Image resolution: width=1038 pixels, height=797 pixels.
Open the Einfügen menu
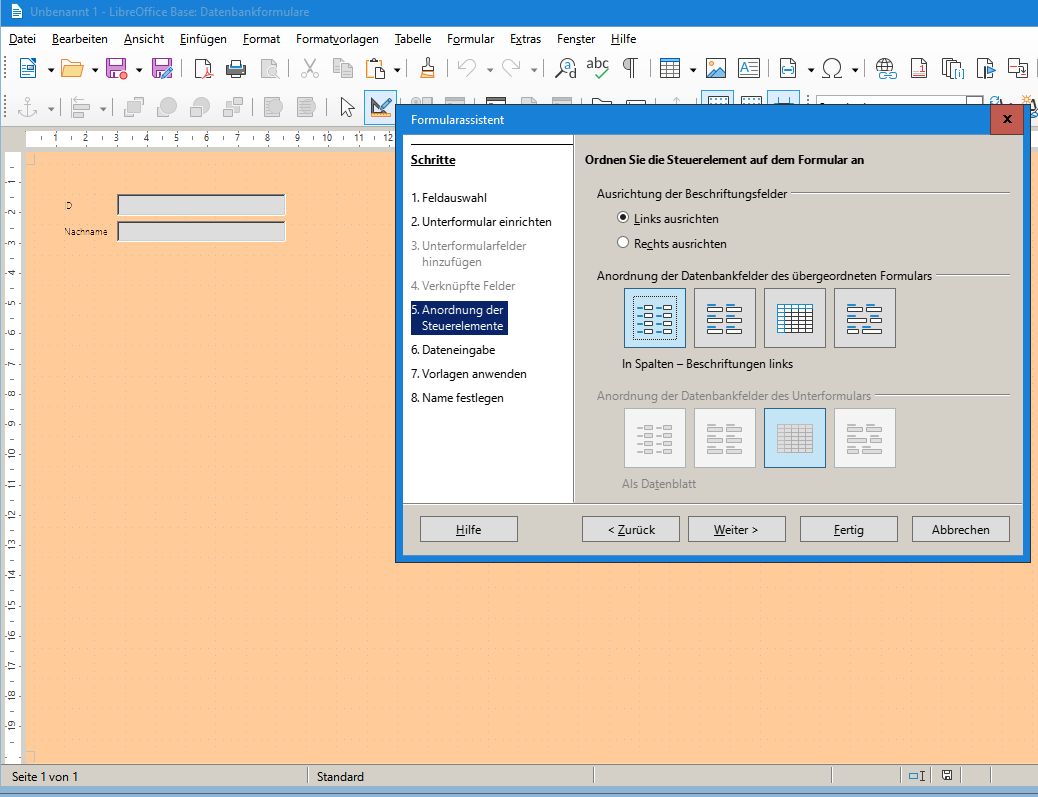tap(203, 39)
